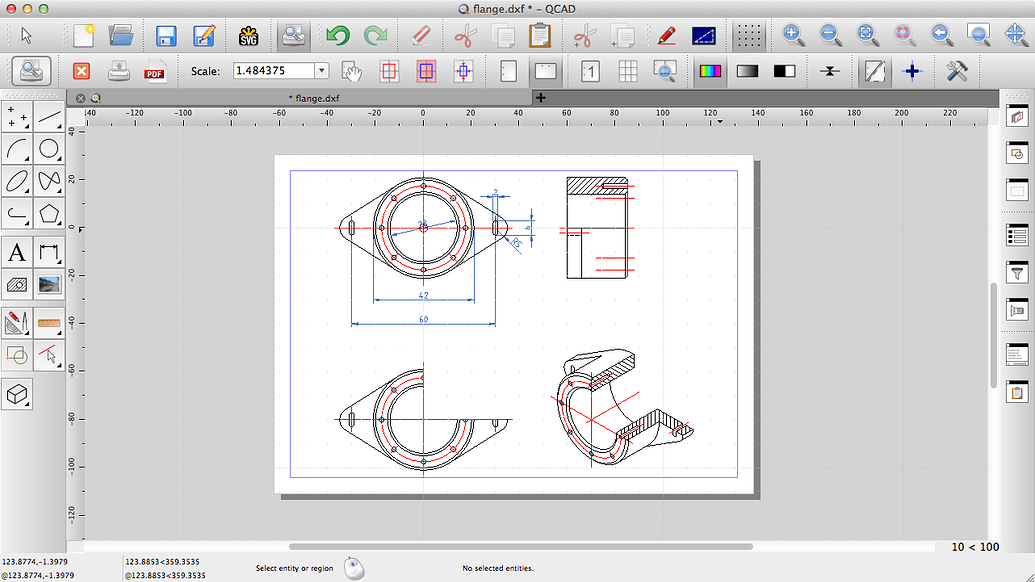Select portrait page orientation
Screen dimensions: 1035x582
pyautogui.click(x=508, y=71)
